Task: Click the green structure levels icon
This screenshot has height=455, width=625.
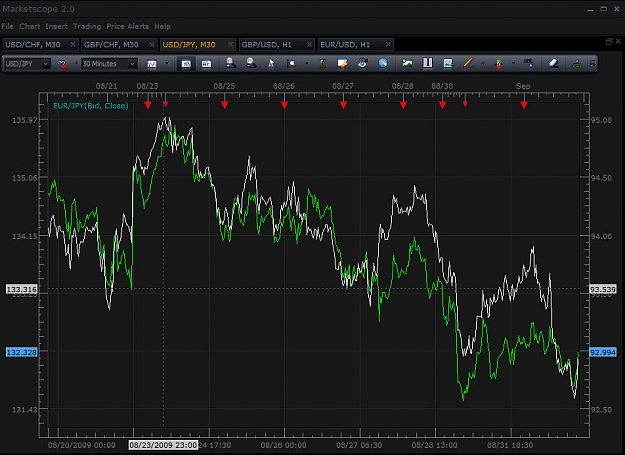Action: 577,64
